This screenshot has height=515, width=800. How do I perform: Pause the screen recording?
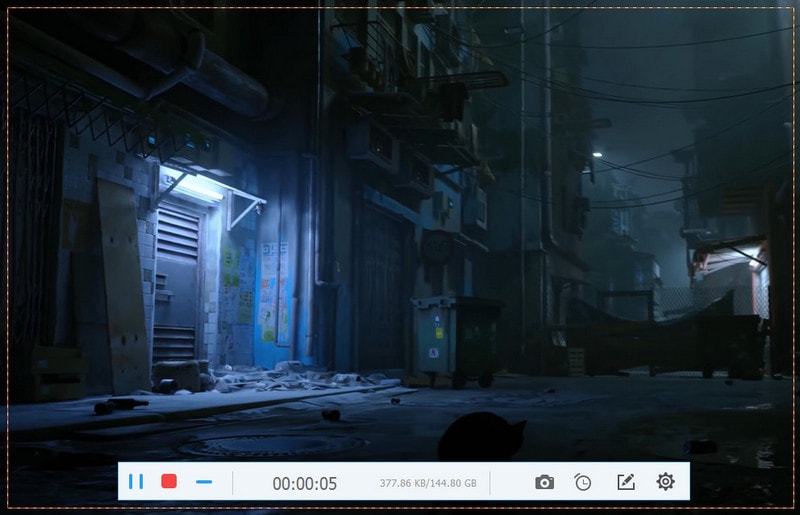[136, 481]
